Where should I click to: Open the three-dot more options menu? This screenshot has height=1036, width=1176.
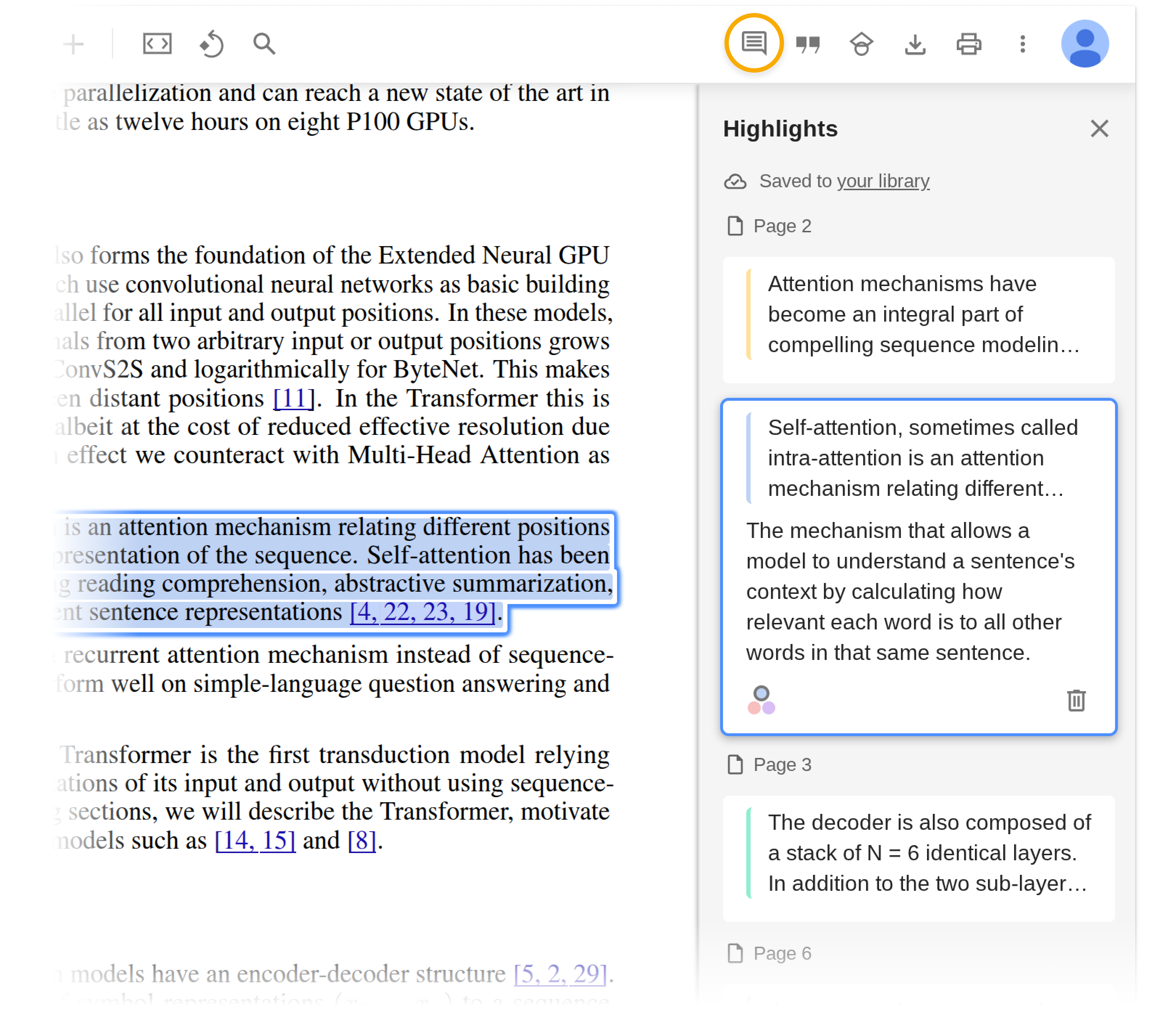click(x=1022, y=44)
